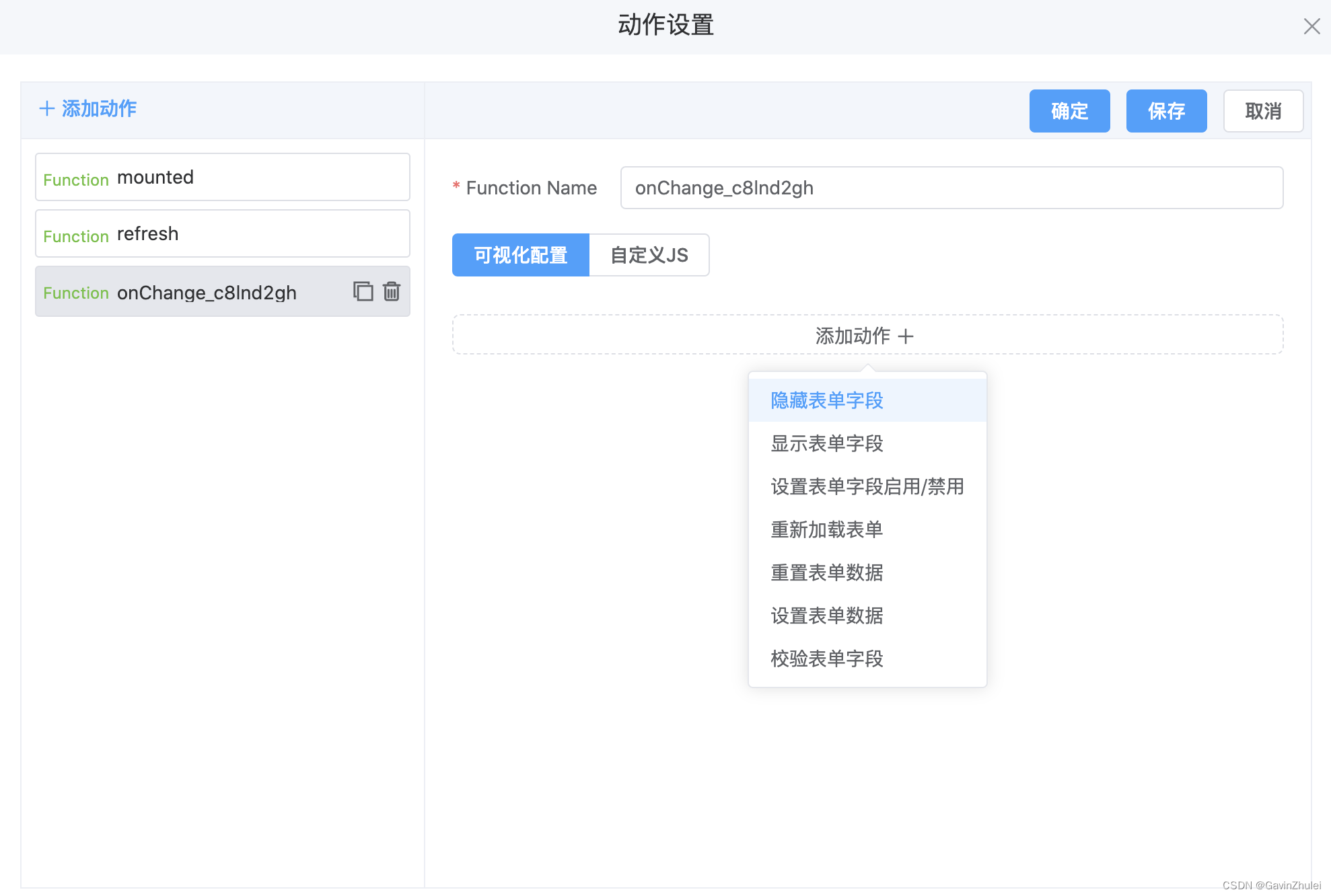Click the 保存 button
This screenshot has height=896, width=1331.
click(x=1166, y=111)
